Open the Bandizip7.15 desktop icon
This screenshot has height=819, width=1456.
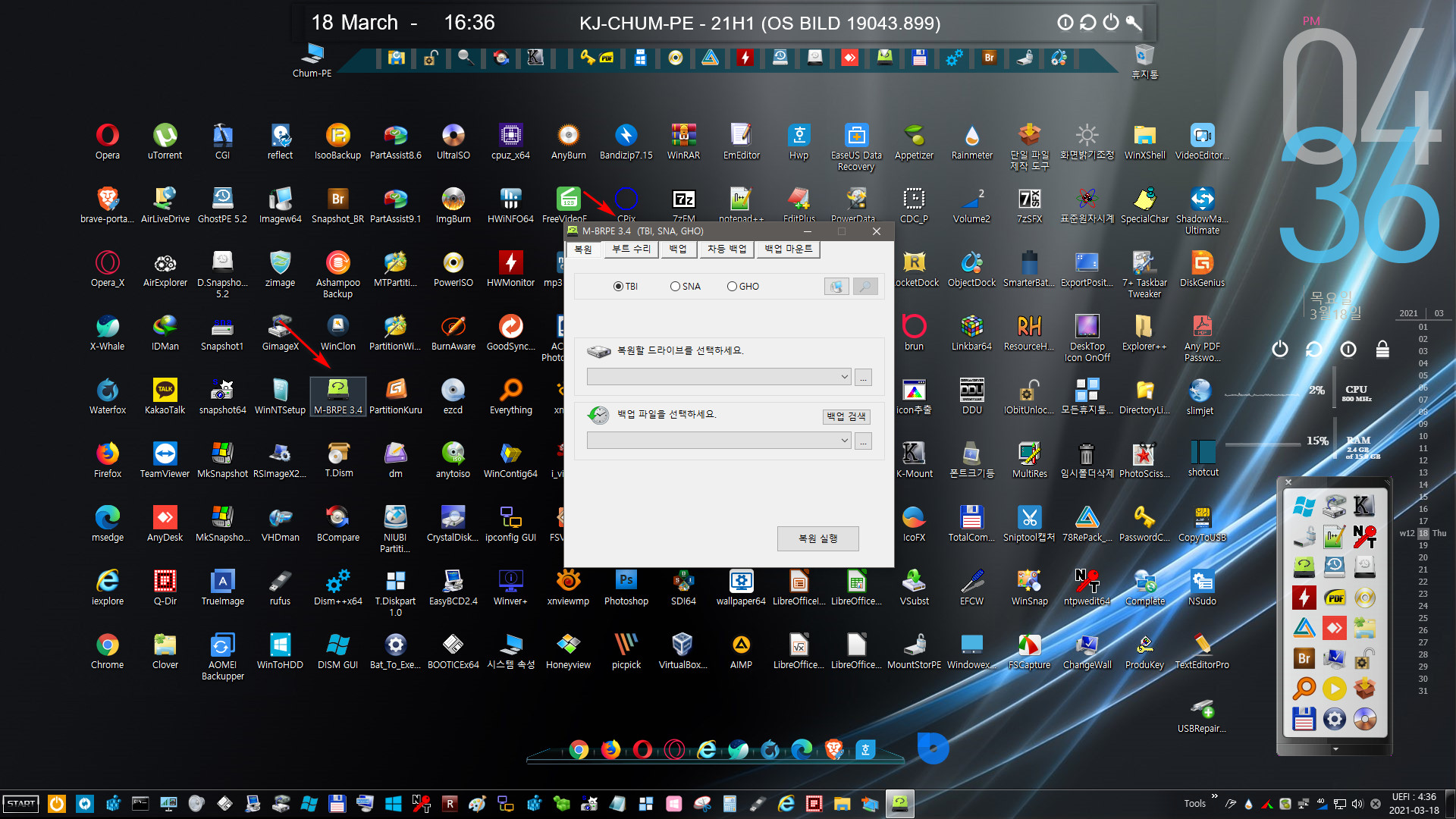click(626, 142)
